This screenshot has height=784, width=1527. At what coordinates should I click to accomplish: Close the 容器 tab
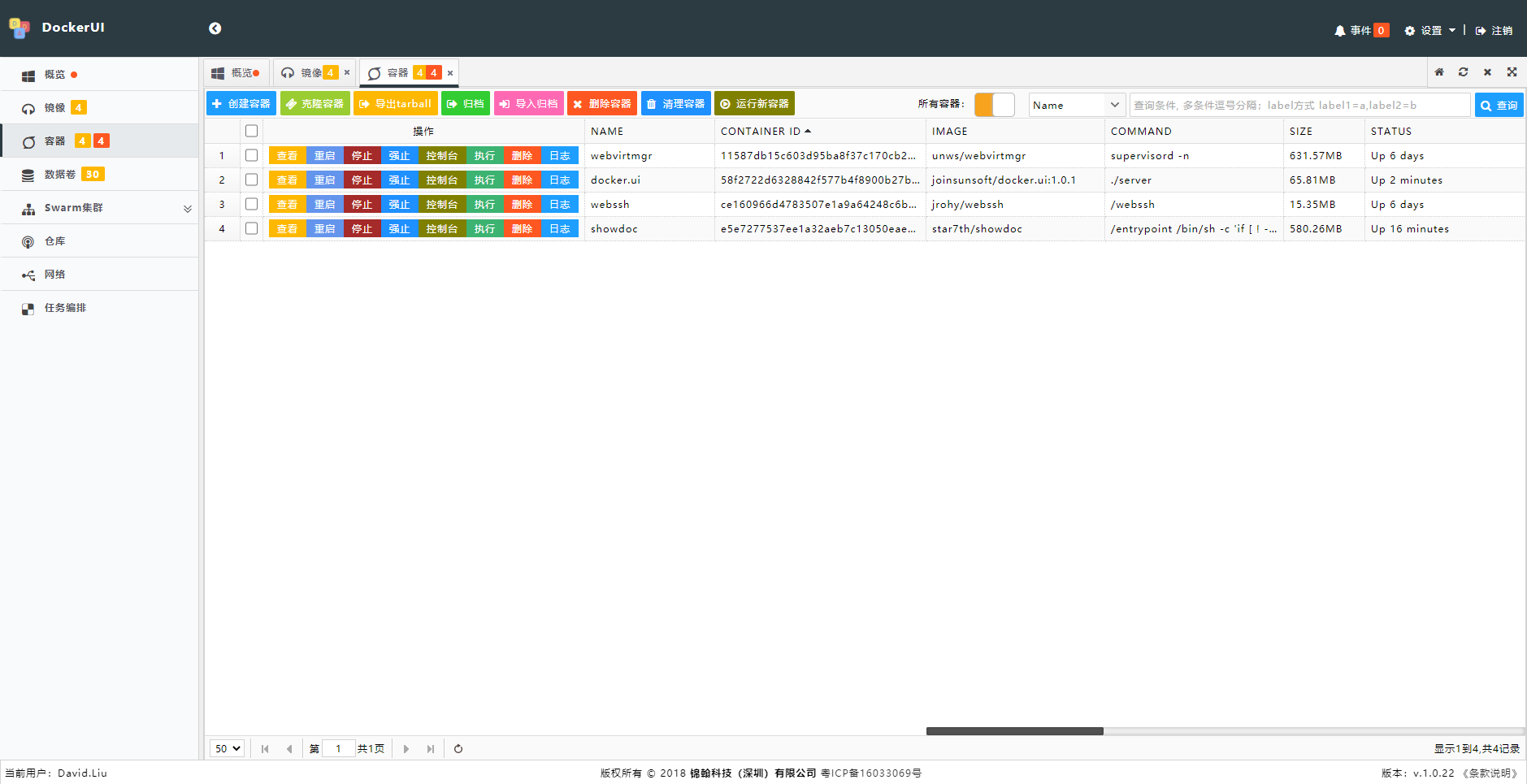click(x=450, y=73)
